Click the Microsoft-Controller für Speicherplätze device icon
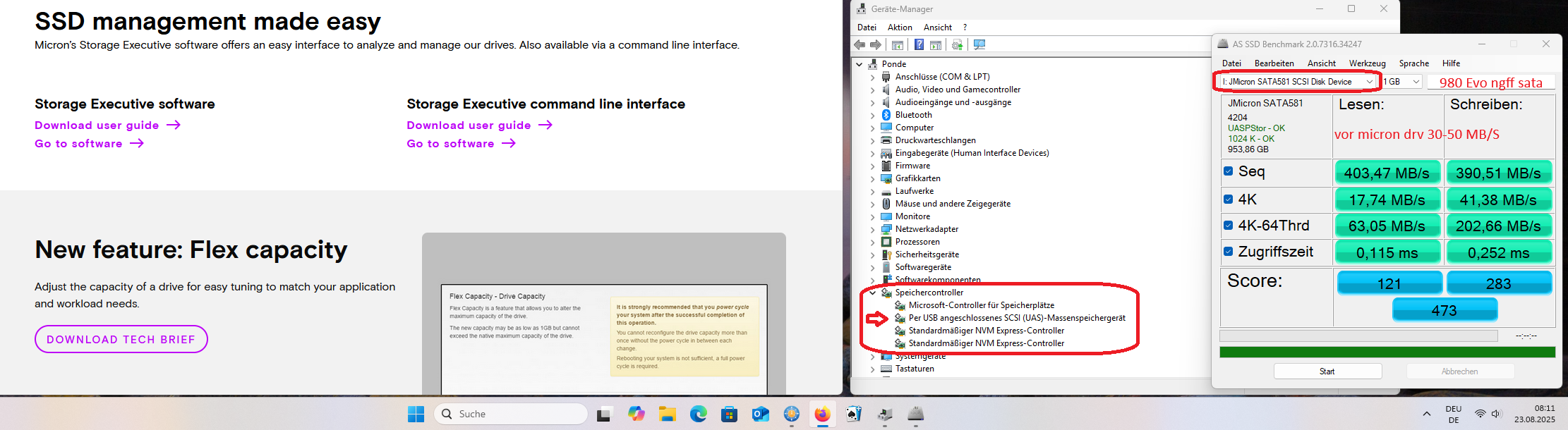This screenshot has height=430, width=1568. pos(900,305)
